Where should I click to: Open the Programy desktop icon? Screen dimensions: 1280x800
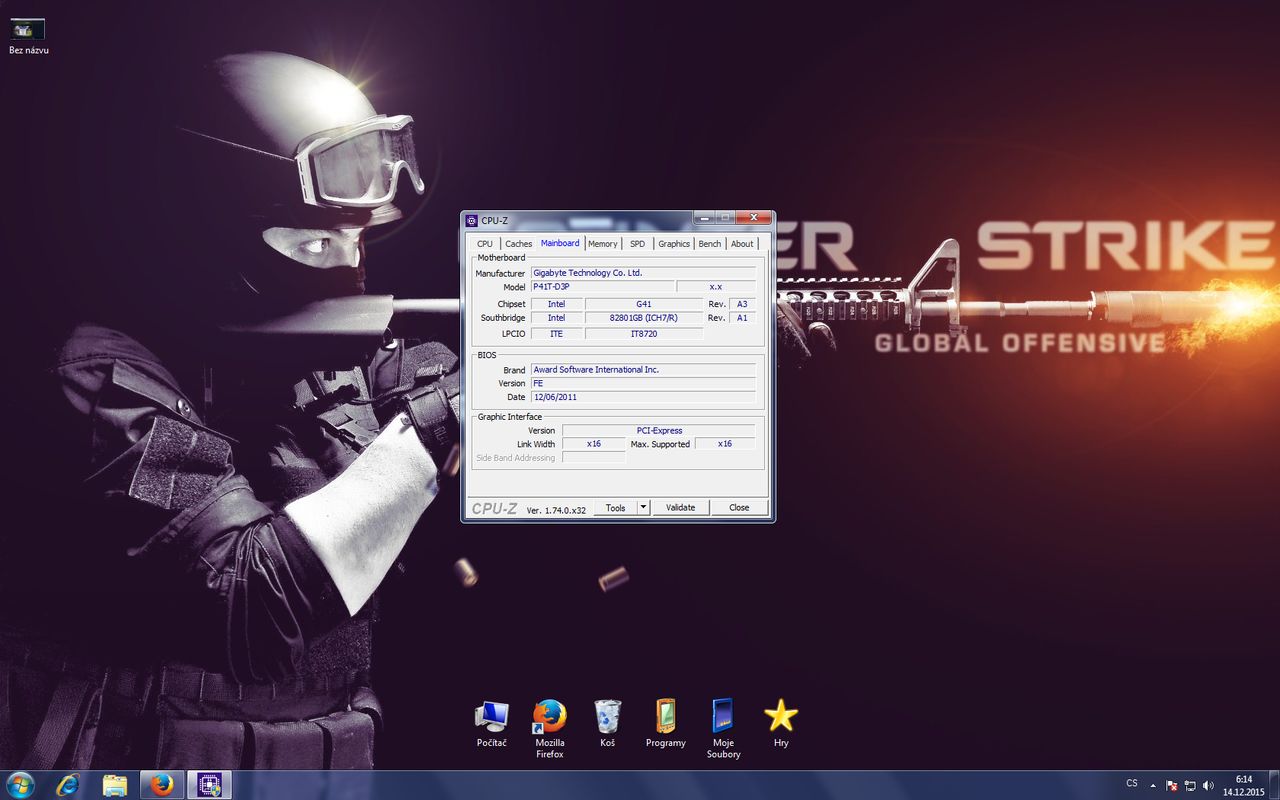665,723
